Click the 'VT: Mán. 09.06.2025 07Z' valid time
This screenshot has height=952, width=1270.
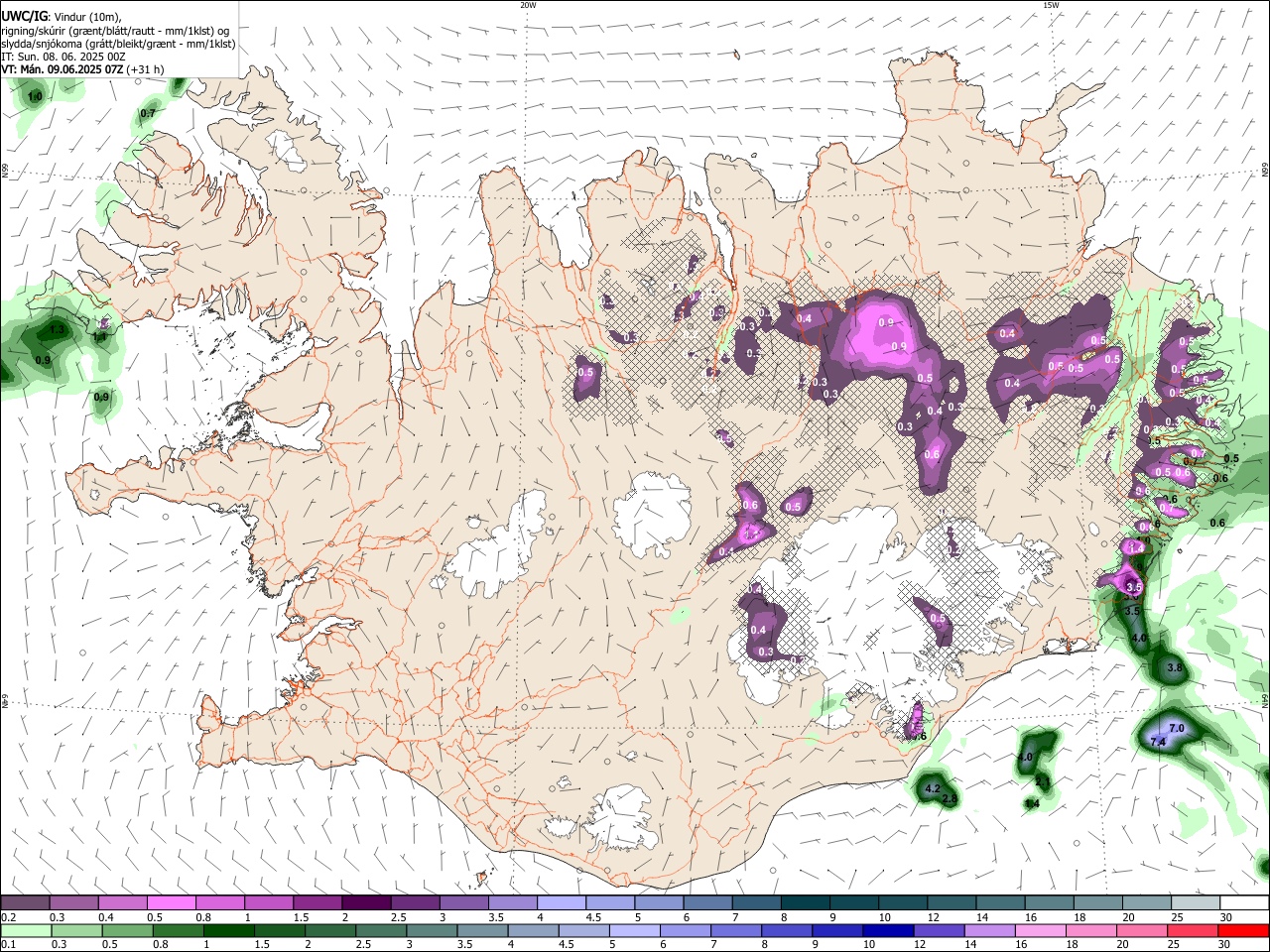tap(62, 69)
